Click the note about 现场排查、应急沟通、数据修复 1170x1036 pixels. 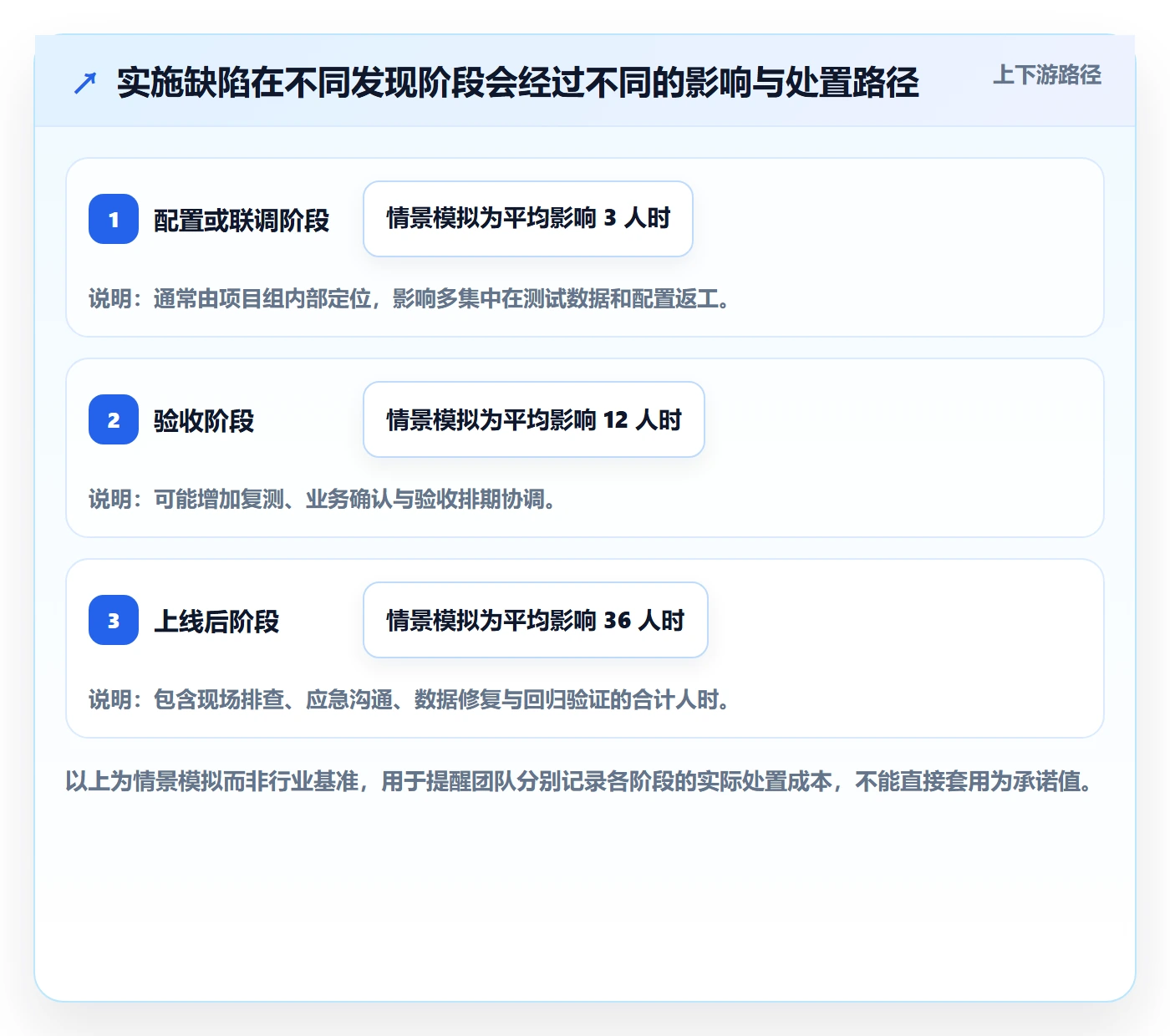click(409, 700)
